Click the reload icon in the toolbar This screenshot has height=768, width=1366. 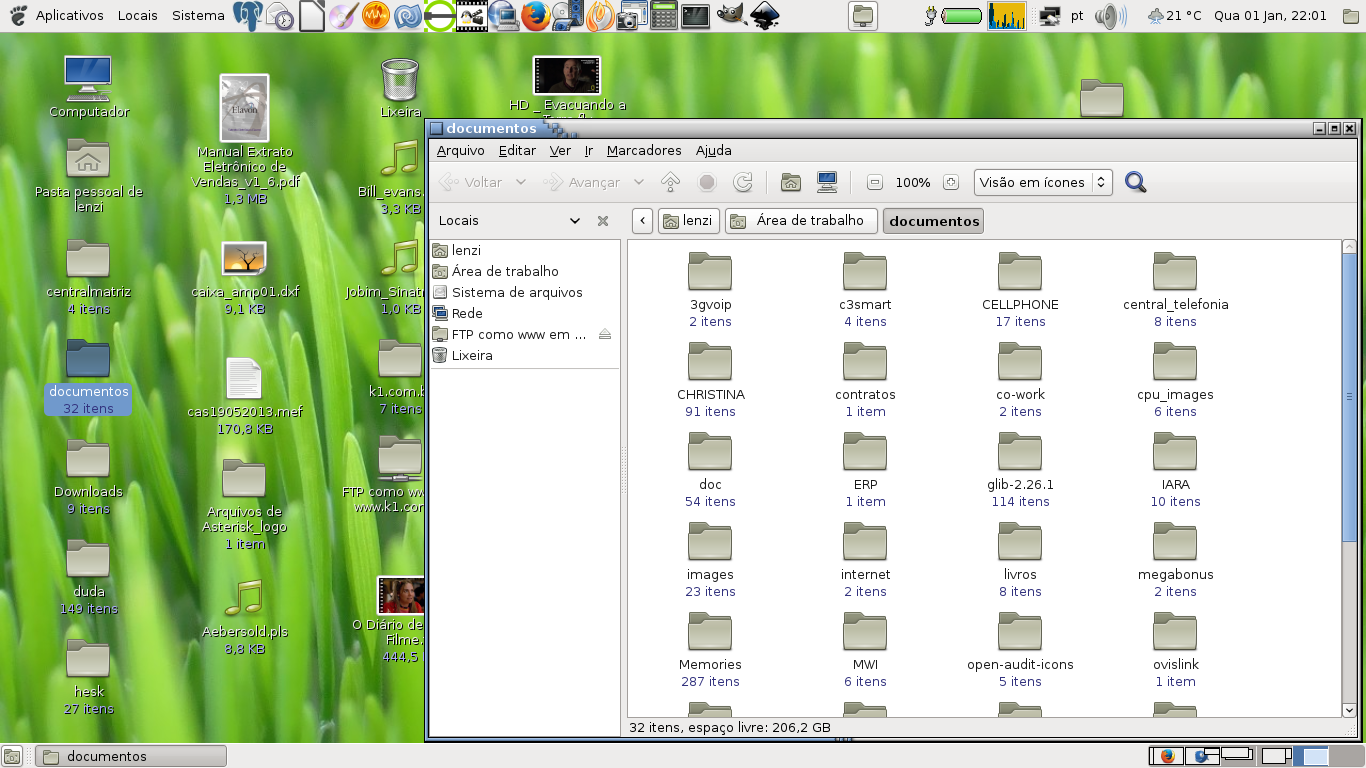point(743,182)
